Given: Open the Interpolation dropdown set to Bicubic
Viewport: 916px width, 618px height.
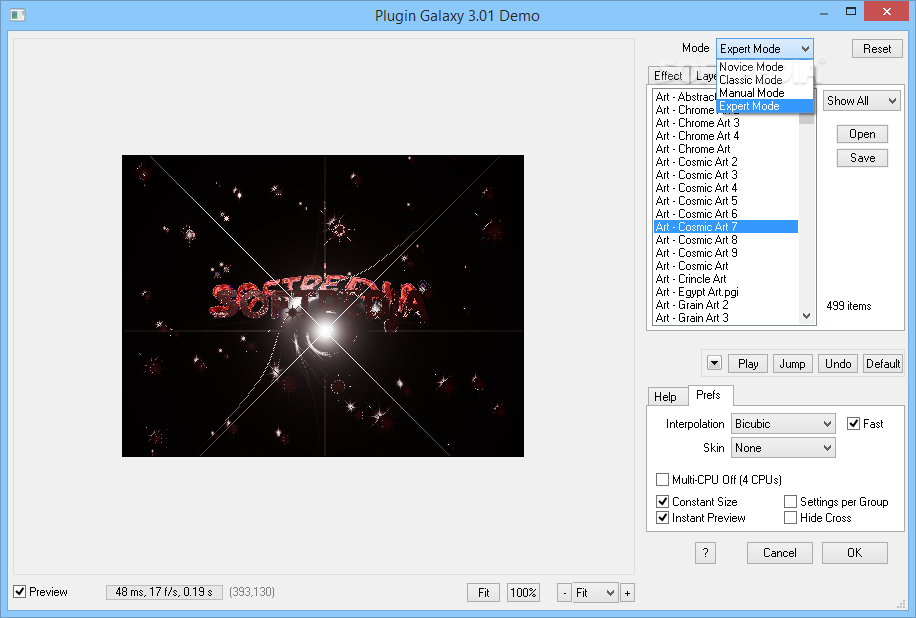Looking at the screenshot, I should (x=783, y=423).
